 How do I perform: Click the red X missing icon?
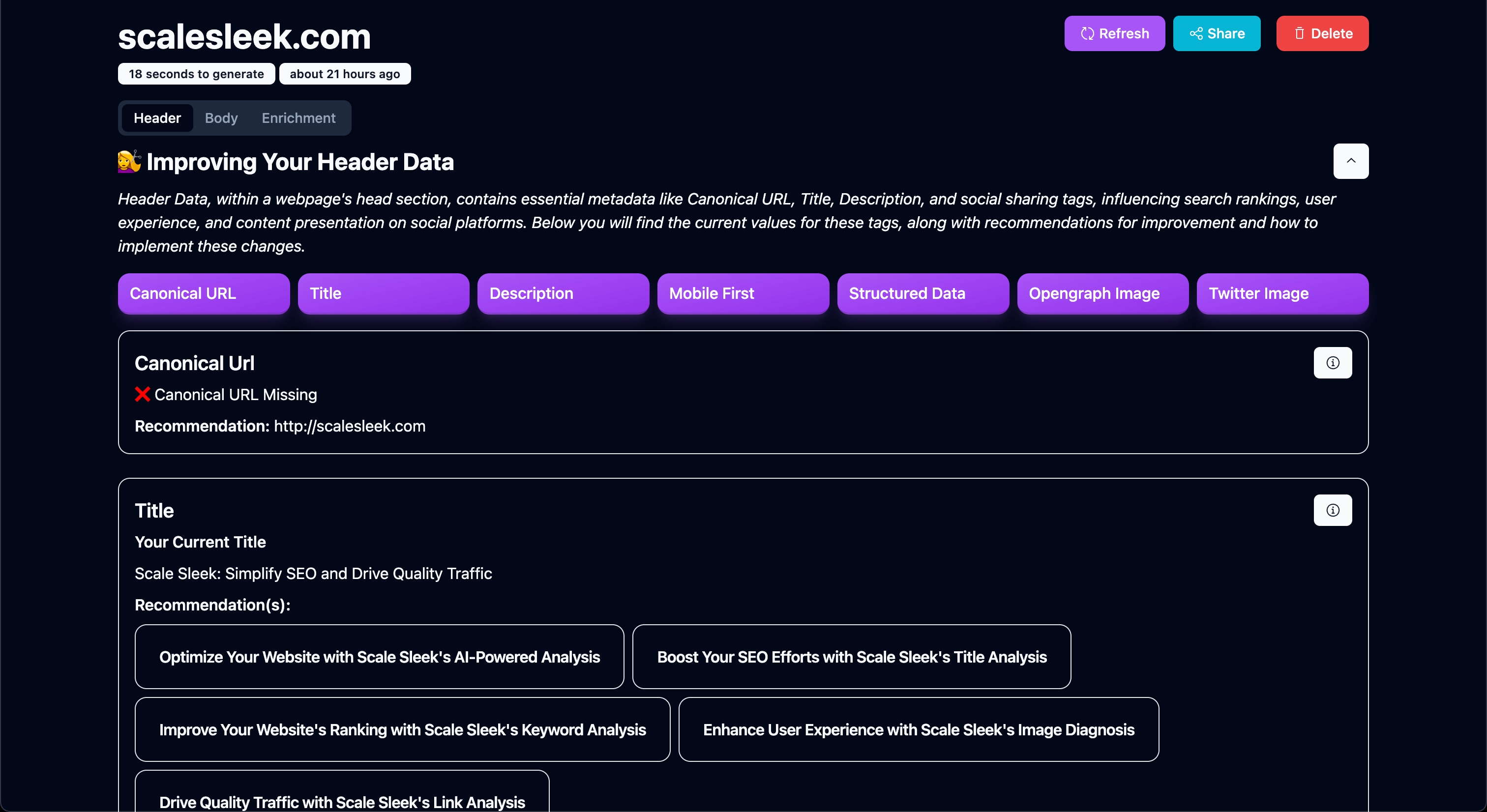point(142,394)
